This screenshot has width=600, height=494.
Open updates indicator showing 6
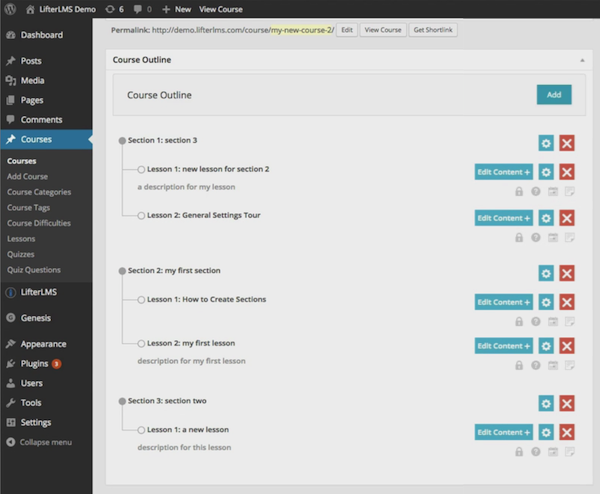click(115, 9)
